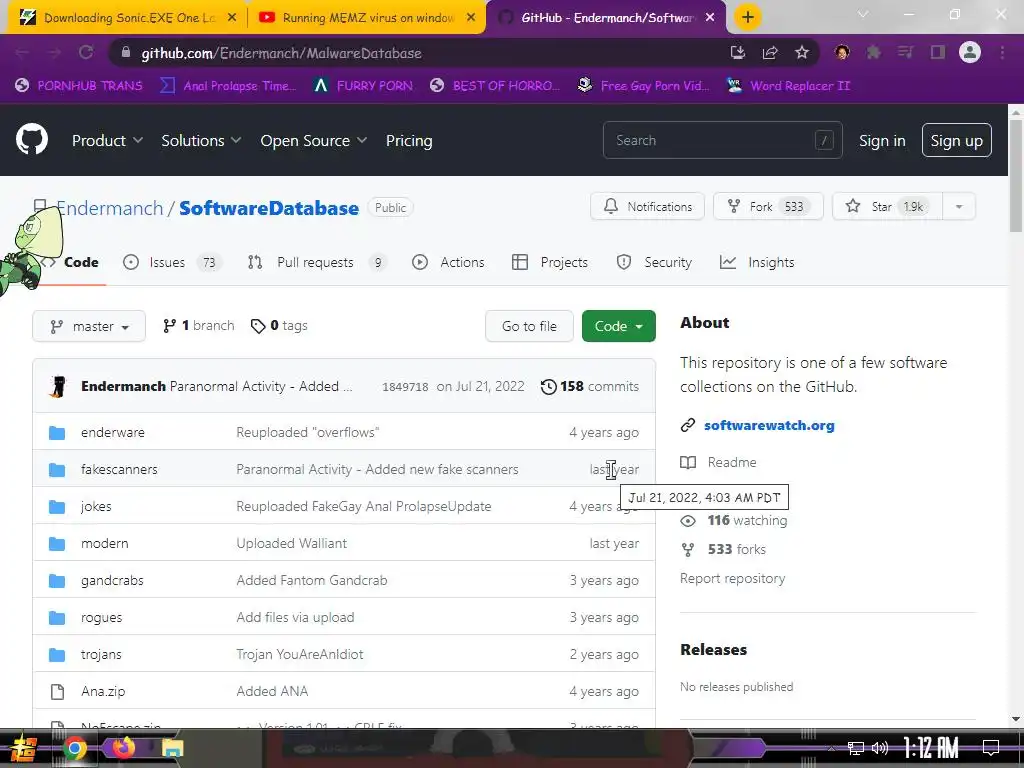Click the Pricing link

click(409, 140)
